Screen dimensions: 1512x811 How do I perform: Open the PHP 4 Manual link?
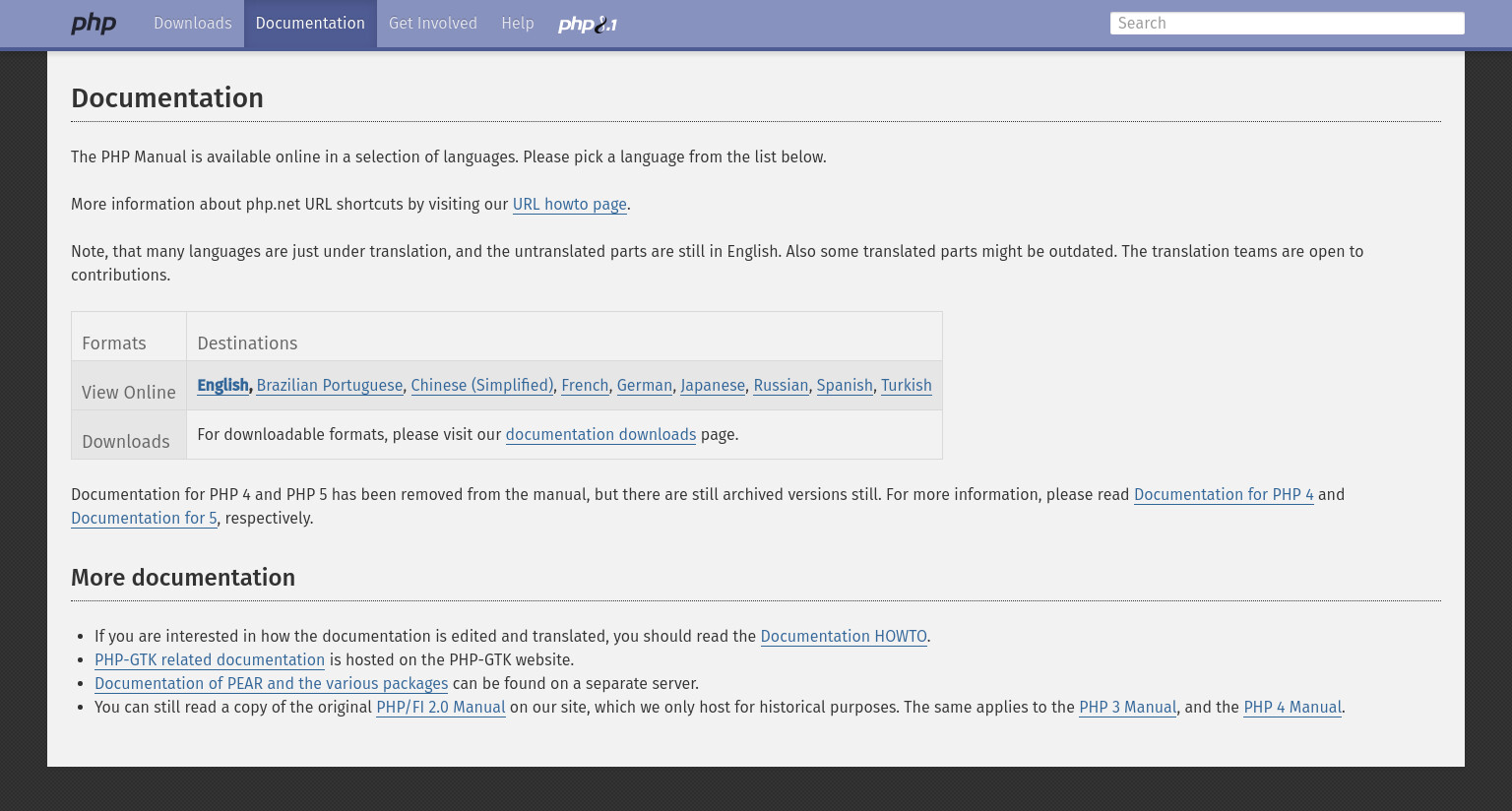click(x=1292, y=708)
